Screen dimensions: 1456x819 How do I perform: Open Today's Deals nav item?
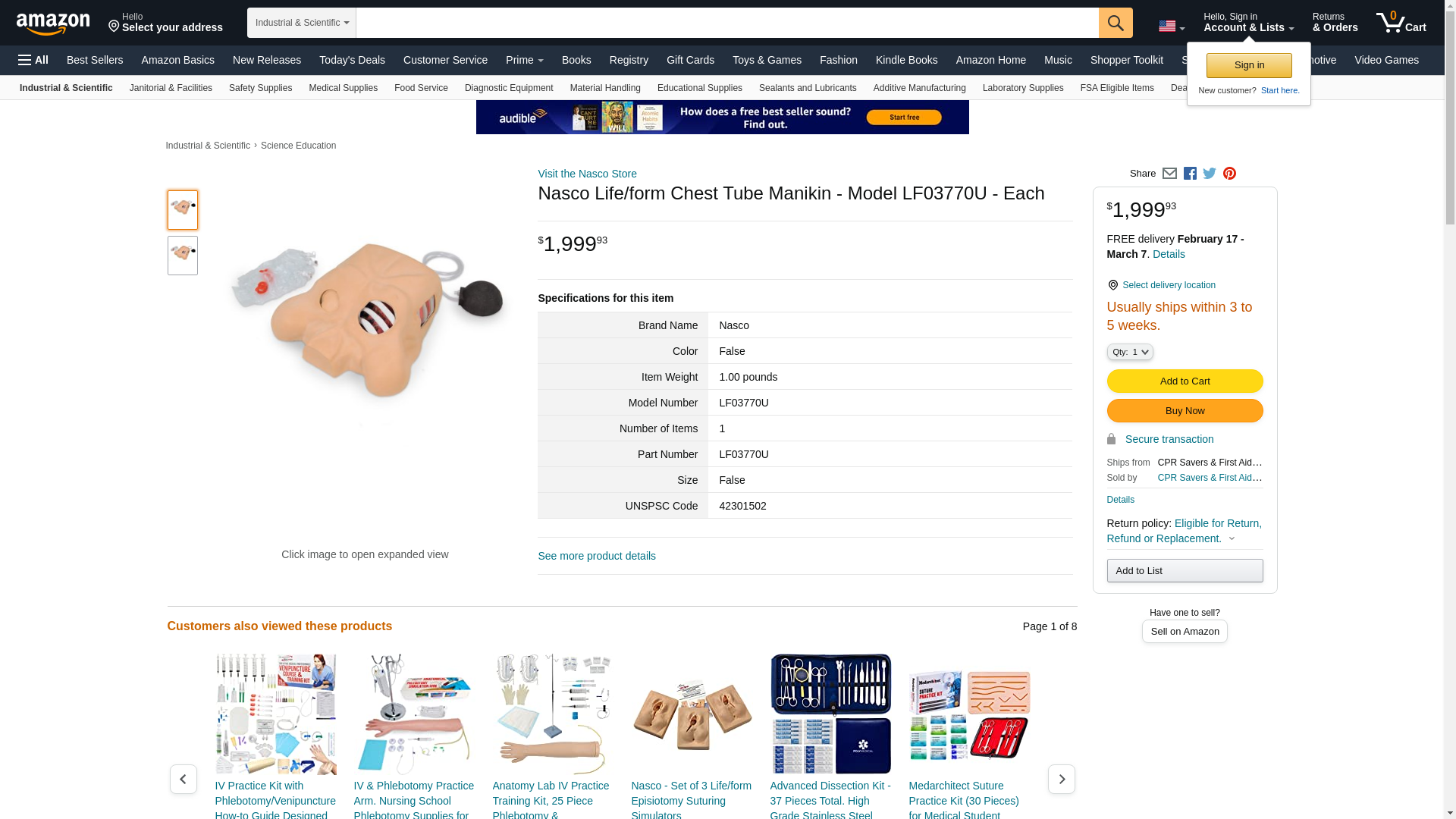352,60
